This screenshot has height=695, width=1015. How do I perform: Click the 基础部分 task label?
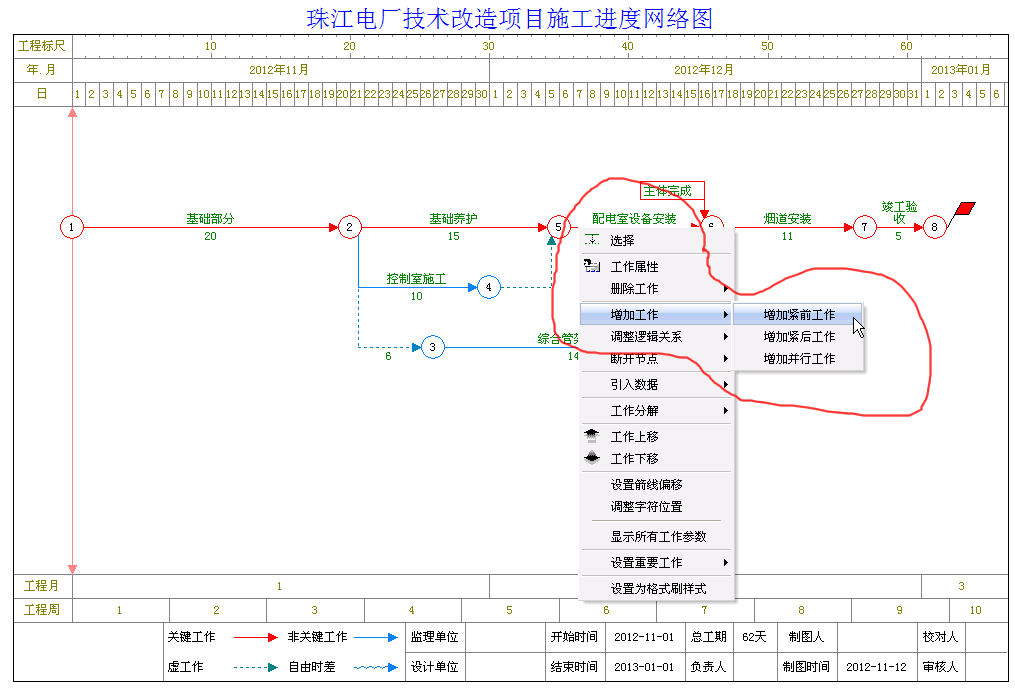tap(210, 219)
